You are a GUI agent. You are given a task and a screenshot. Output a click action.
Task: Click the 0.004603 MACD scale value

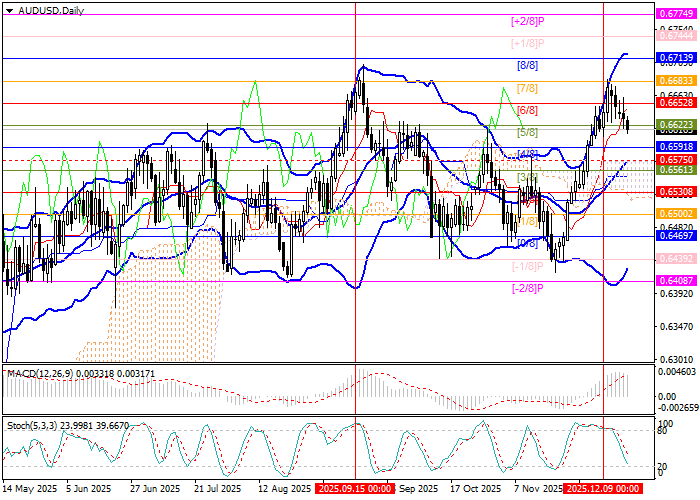(675, 371)
